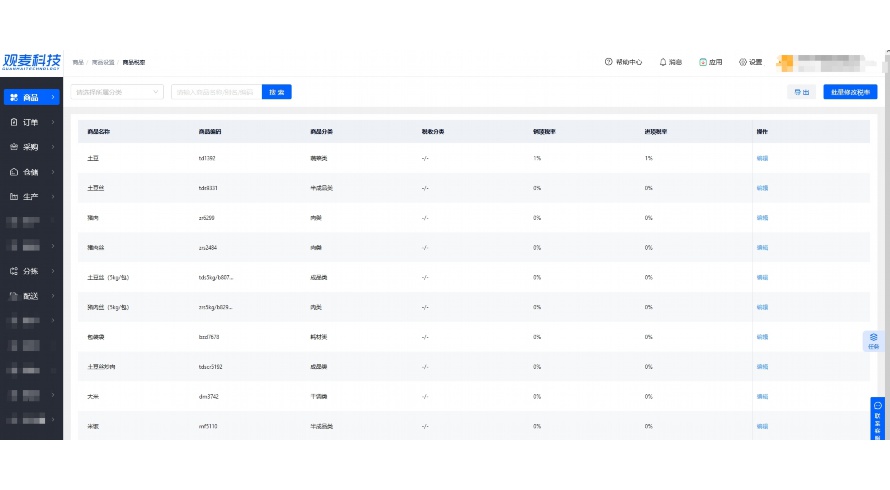
Task: Click 编辑 link for the 土豆 row
Action: [x=762, y=158]
